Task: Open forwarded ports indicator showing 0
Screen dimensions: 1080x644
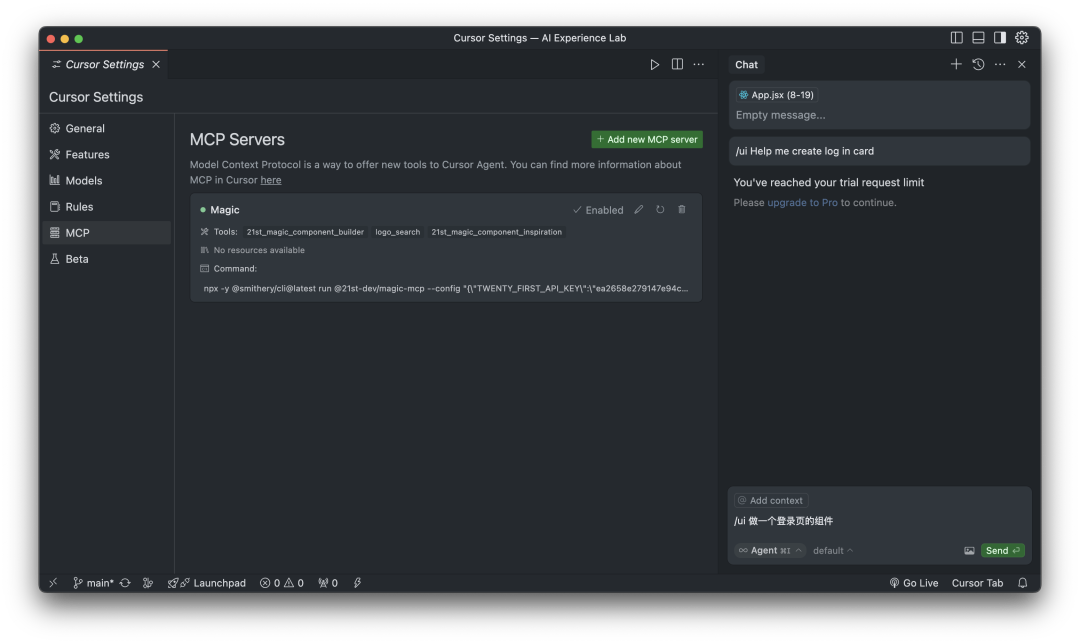Action: (328, 583)
